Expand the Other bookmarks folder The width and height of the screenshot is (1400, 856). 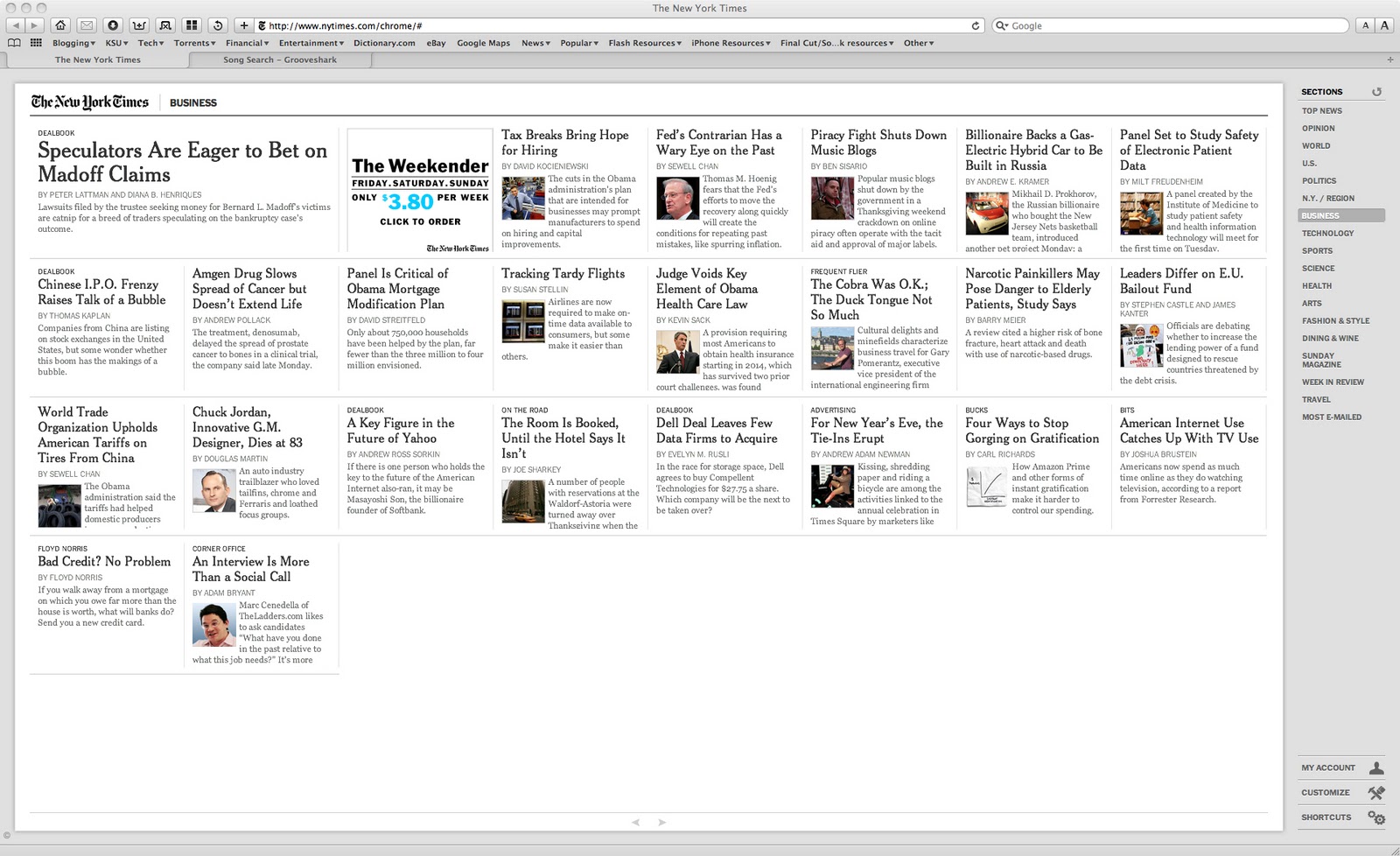coord(919,43)
